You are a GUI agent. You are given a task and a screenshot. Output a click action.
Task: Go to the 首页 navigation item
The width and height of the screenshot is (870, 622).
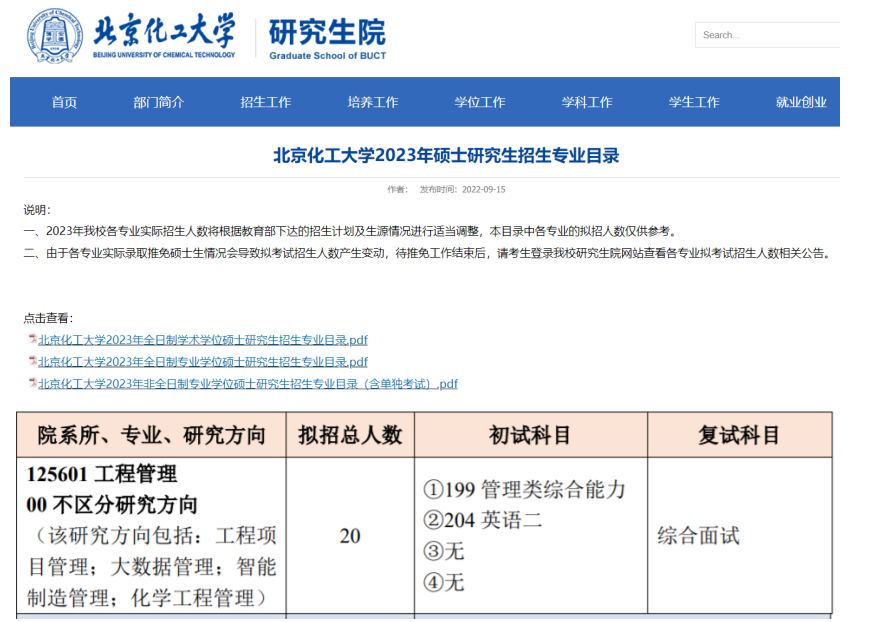(64, 102)
